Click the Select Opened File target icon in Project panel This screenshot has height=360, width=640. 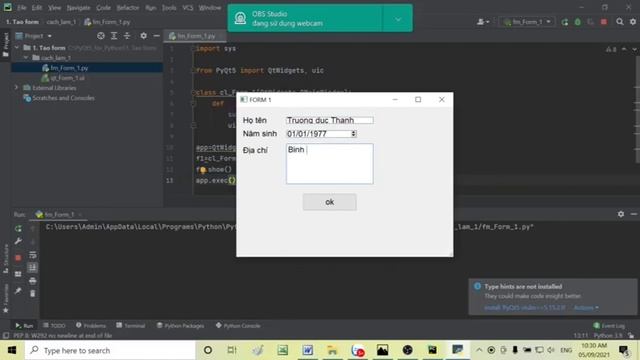click(101, 36)
